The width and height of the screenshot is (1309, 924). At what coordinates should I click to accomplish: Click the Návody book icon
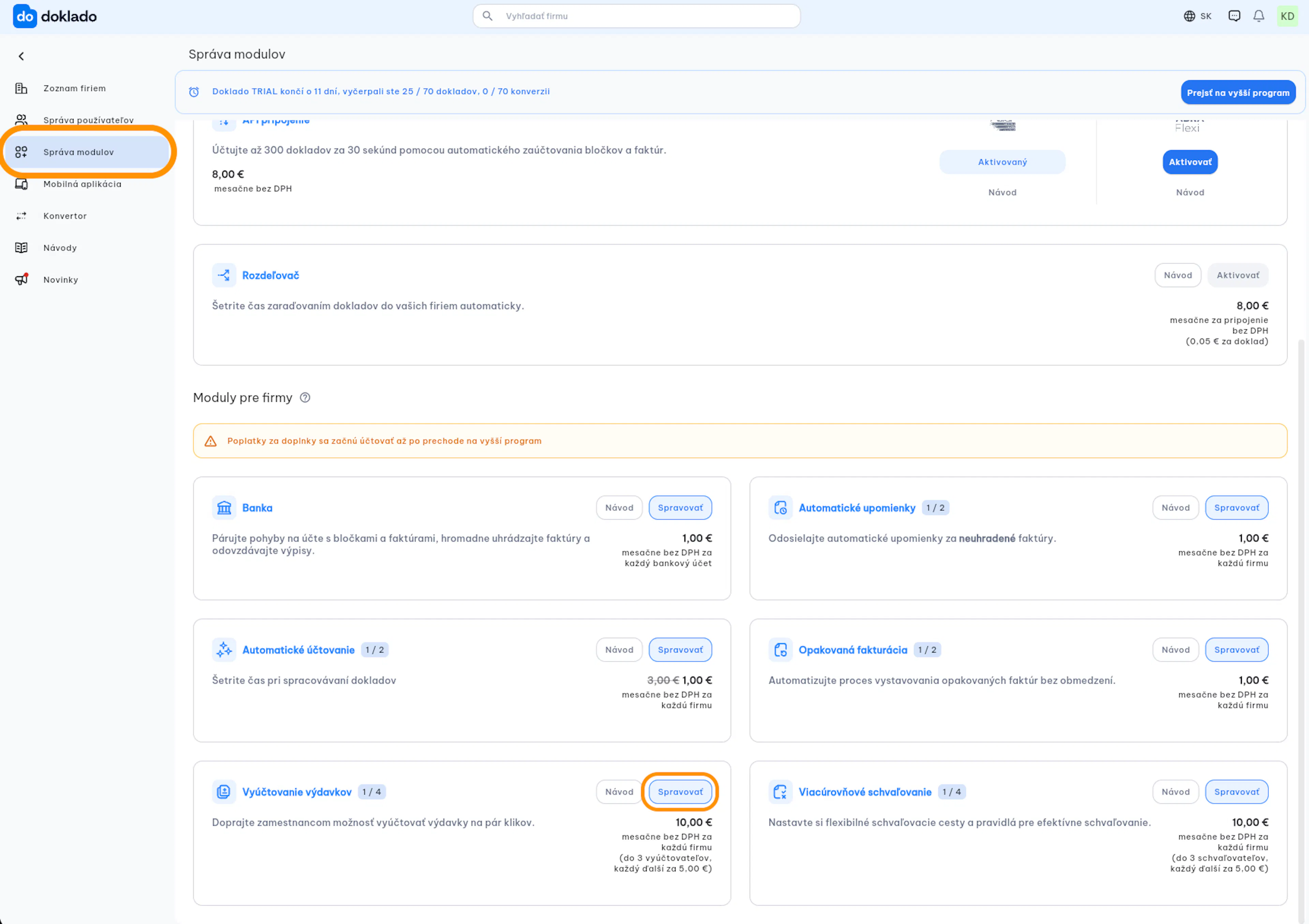click(x=21, y=248)
